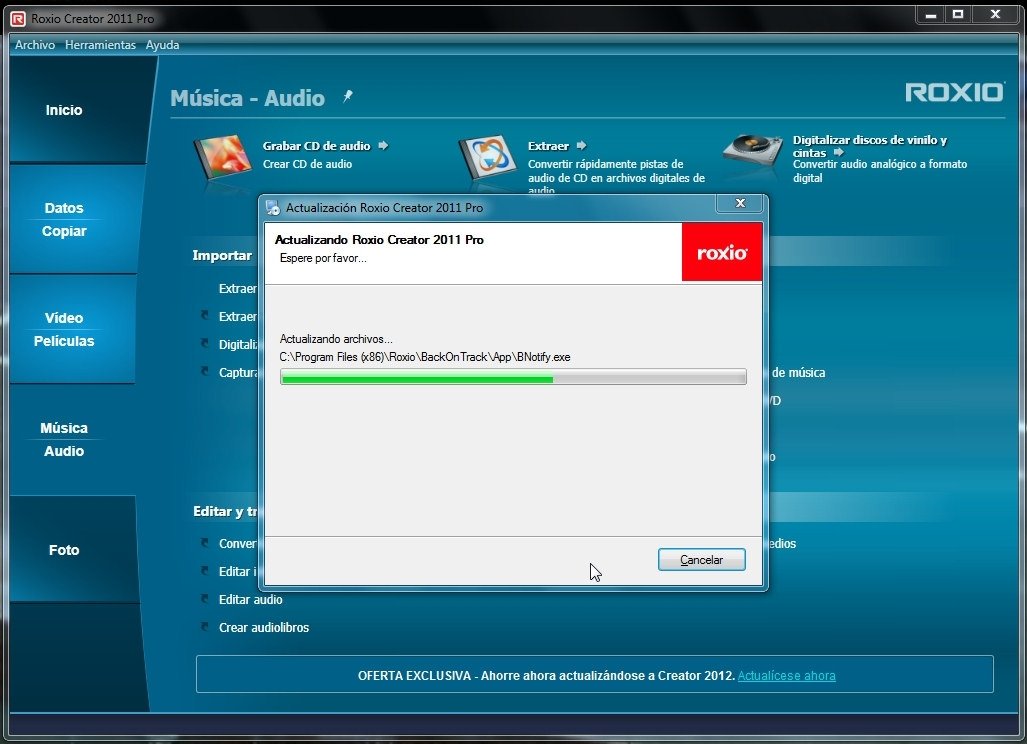Open the Herramientas menu
This screenshot has height=744, width=1027.
point(100,45)
